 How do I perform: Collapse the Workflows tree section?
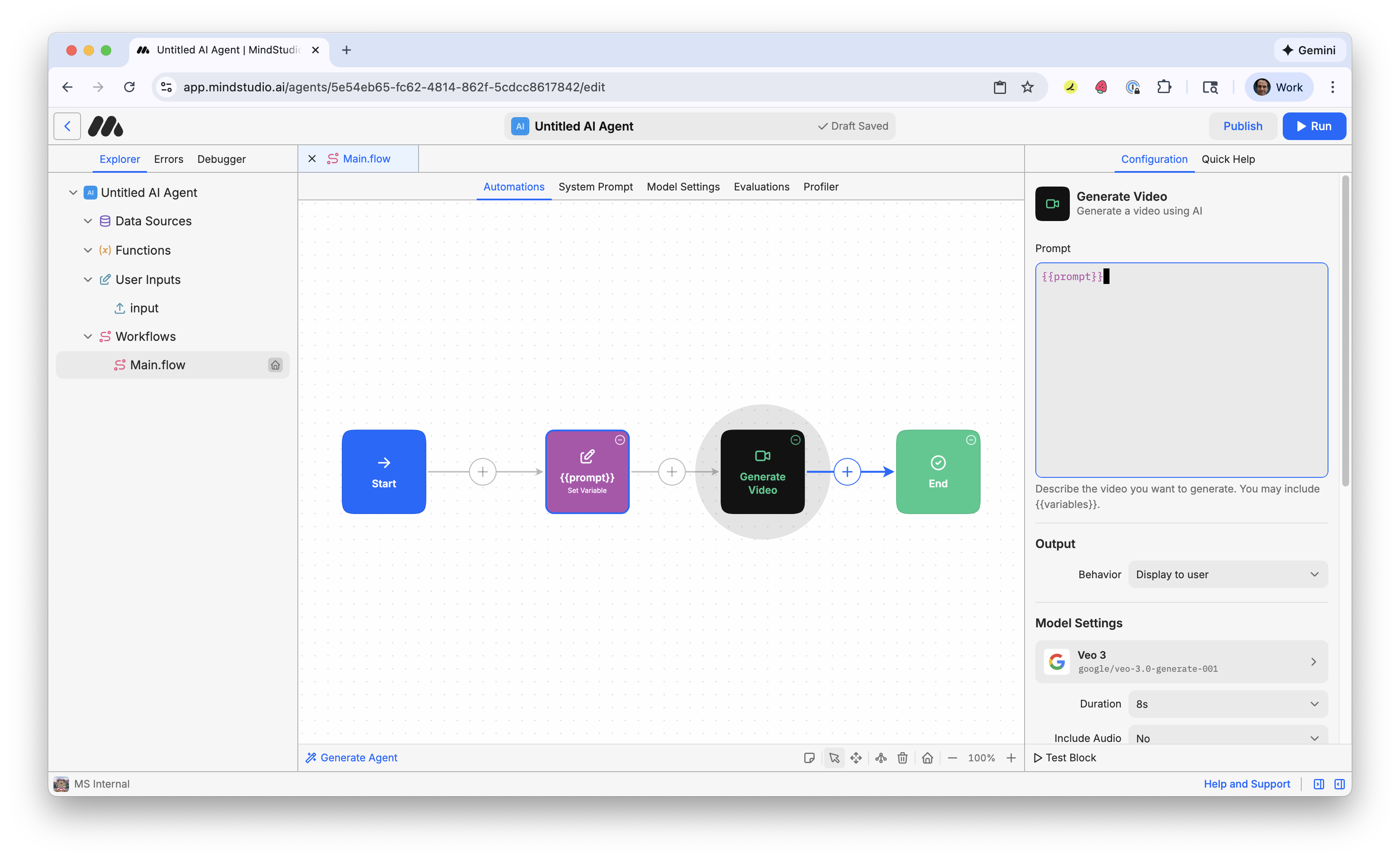(87, 336)
